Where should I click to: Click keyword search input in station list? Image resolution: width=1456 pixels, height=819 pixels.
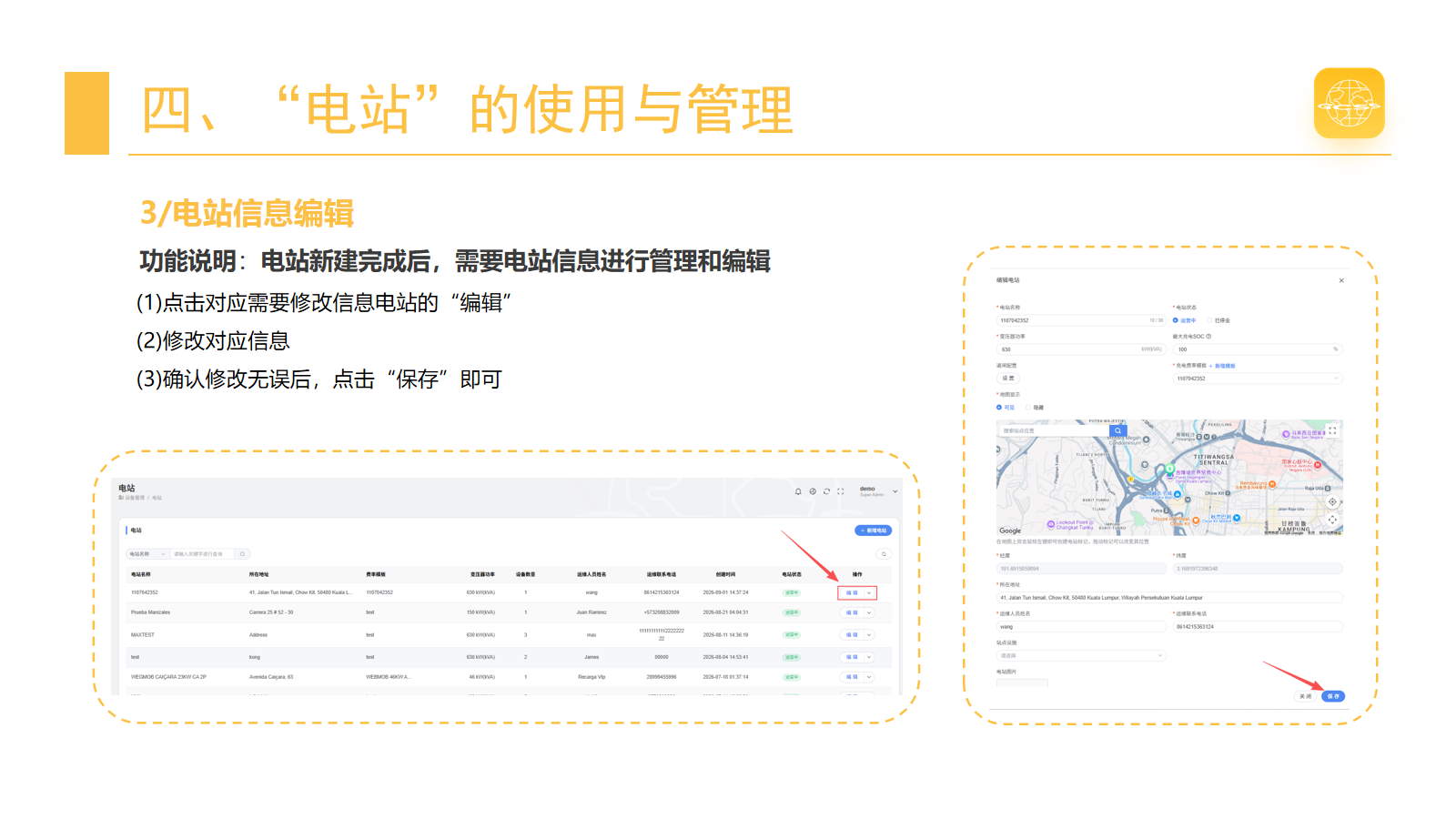[x=202, y=554]
